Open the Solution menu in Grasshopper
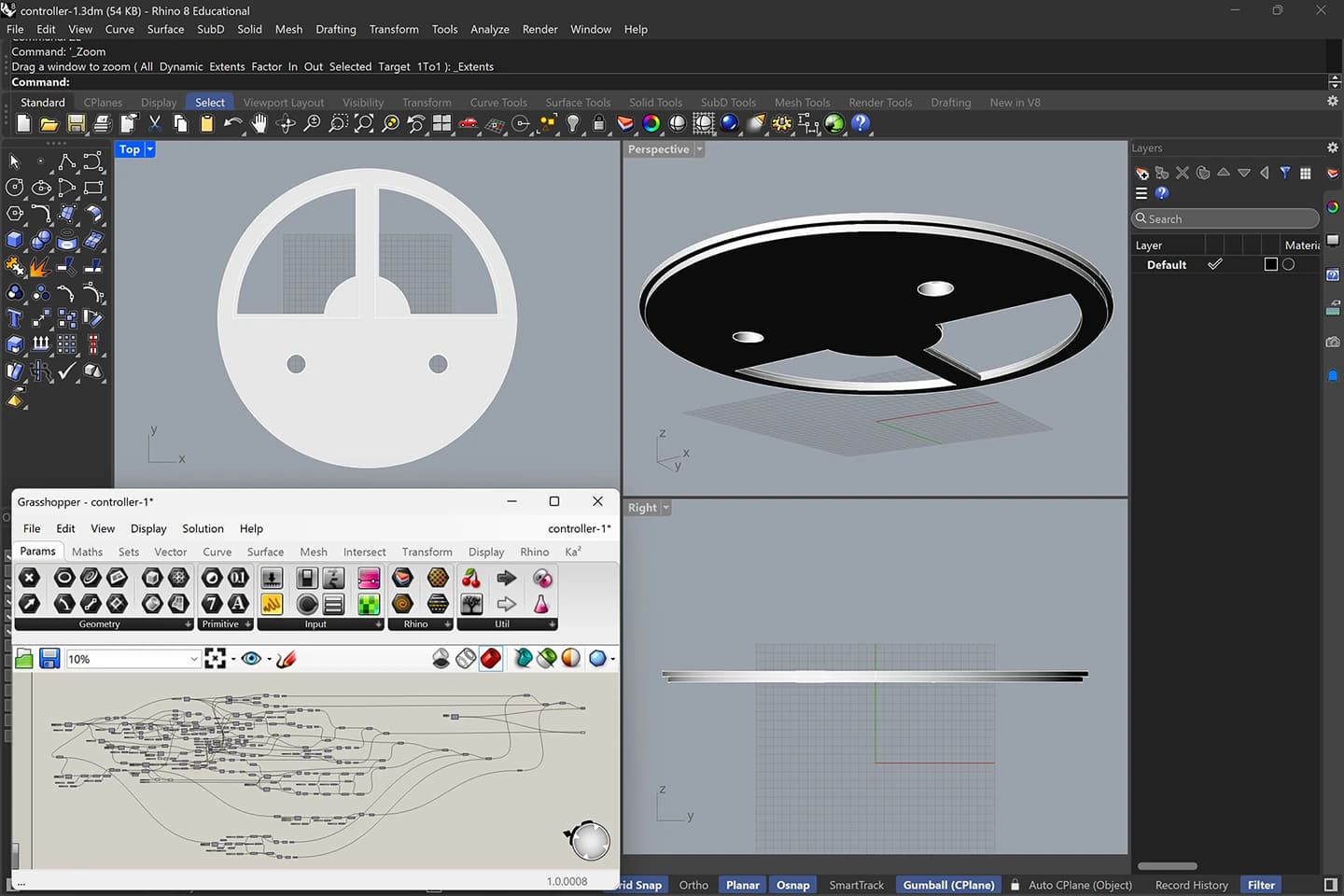 pyautogui.click(x=203, y=528)
